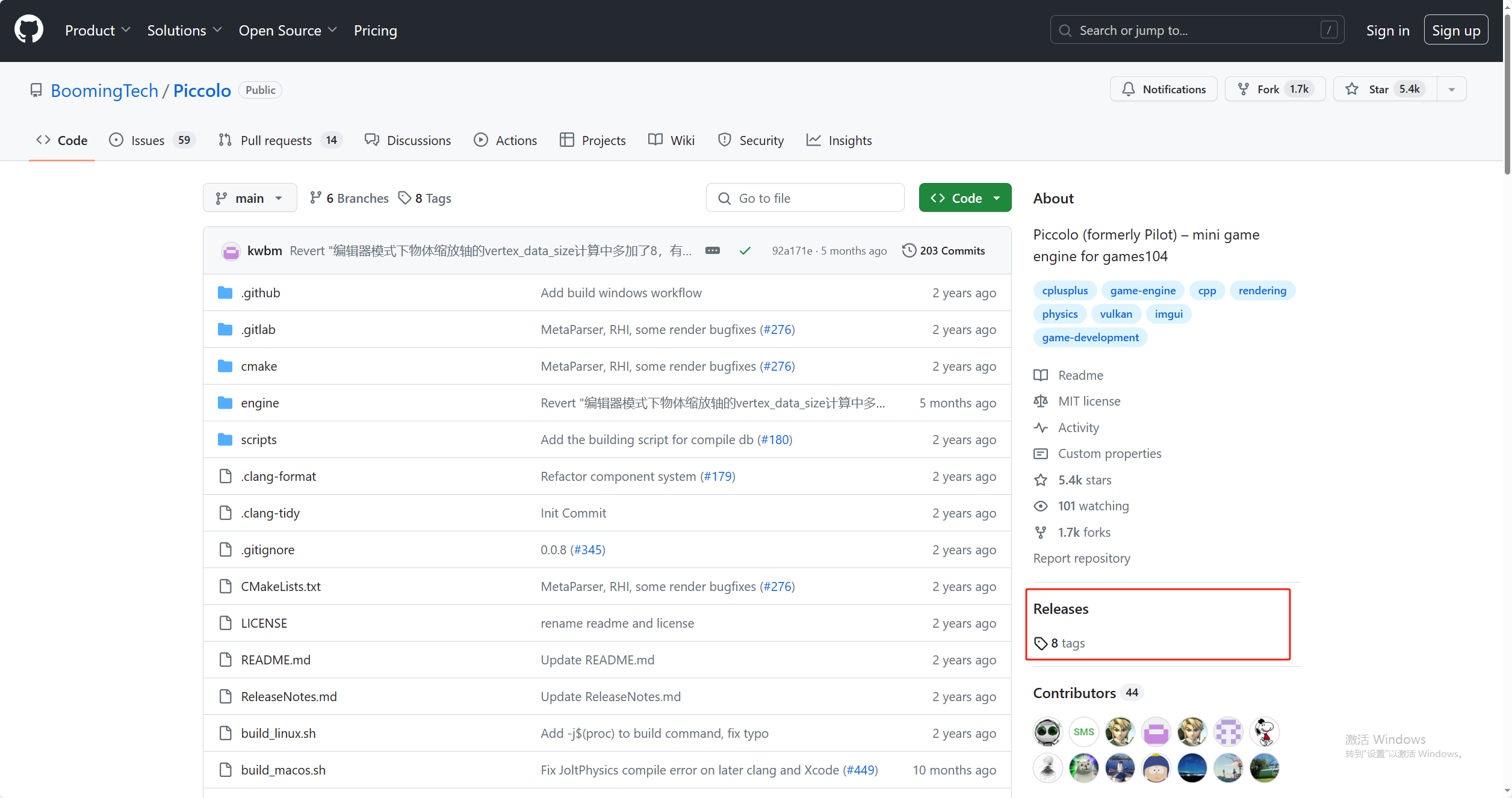The height and width of the screenshot is (798, 1512).
Task: Open the 203 Commits history
Action: click(x=943, y=250)
